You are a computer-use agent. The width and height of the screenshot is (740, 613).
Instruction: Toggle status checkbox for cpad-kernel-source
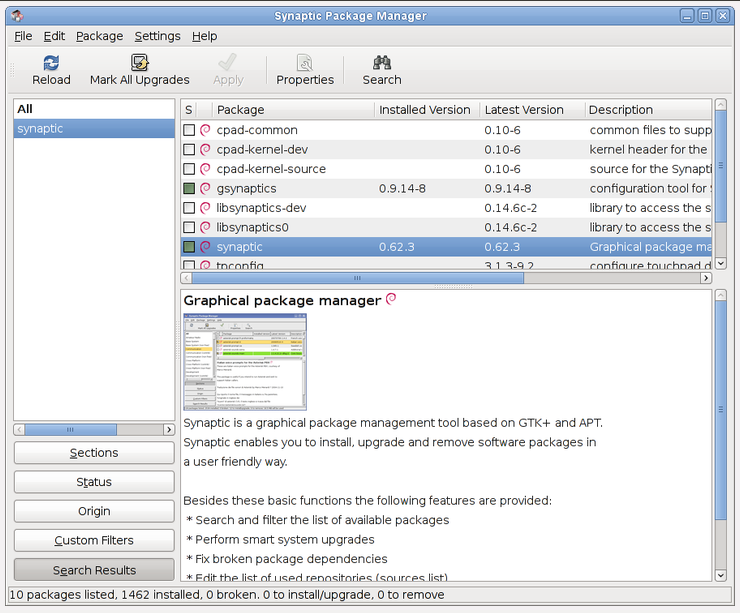(189, 169)
